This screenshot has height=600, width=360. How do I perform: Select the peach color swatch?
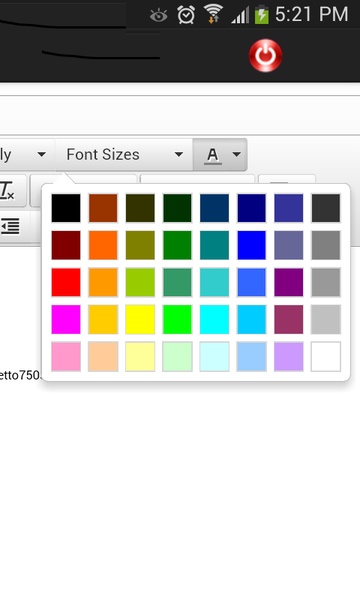pyautogui.click(x=103, y=356)
